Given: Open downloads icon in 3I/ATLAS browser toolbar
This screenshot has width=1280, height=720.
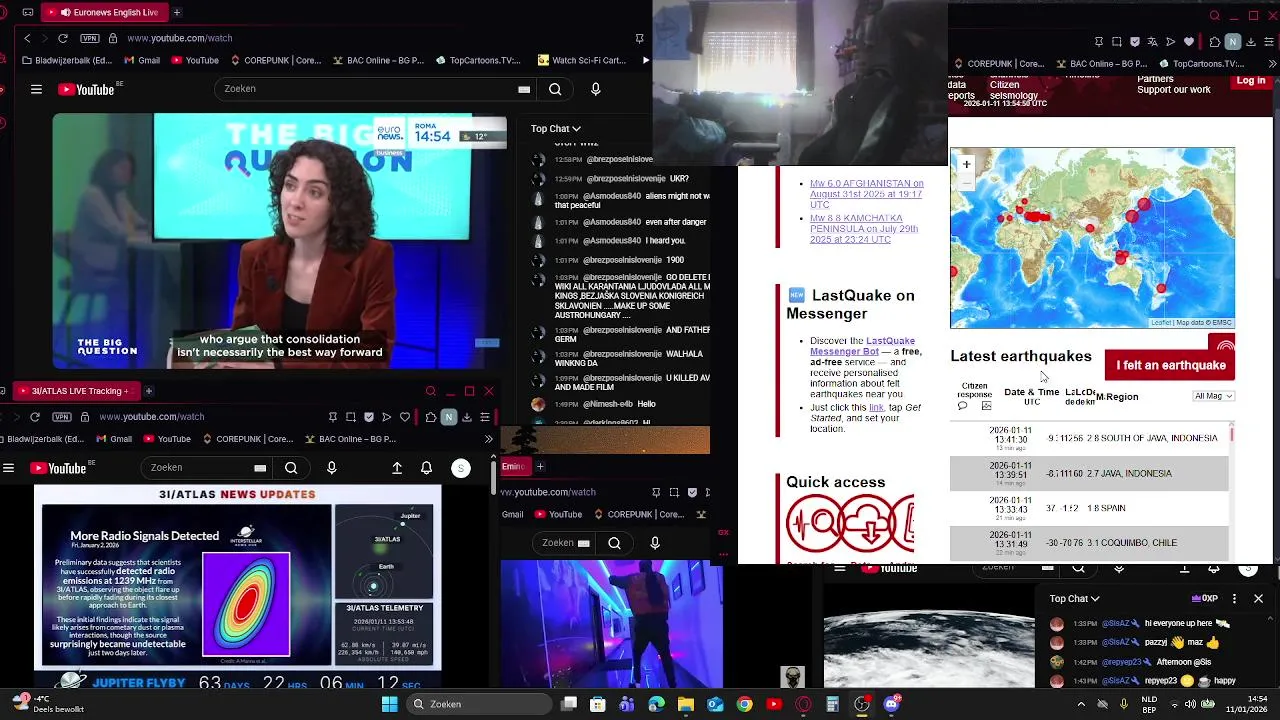Looking at the screenshot, I should click(x=467, y=417).
